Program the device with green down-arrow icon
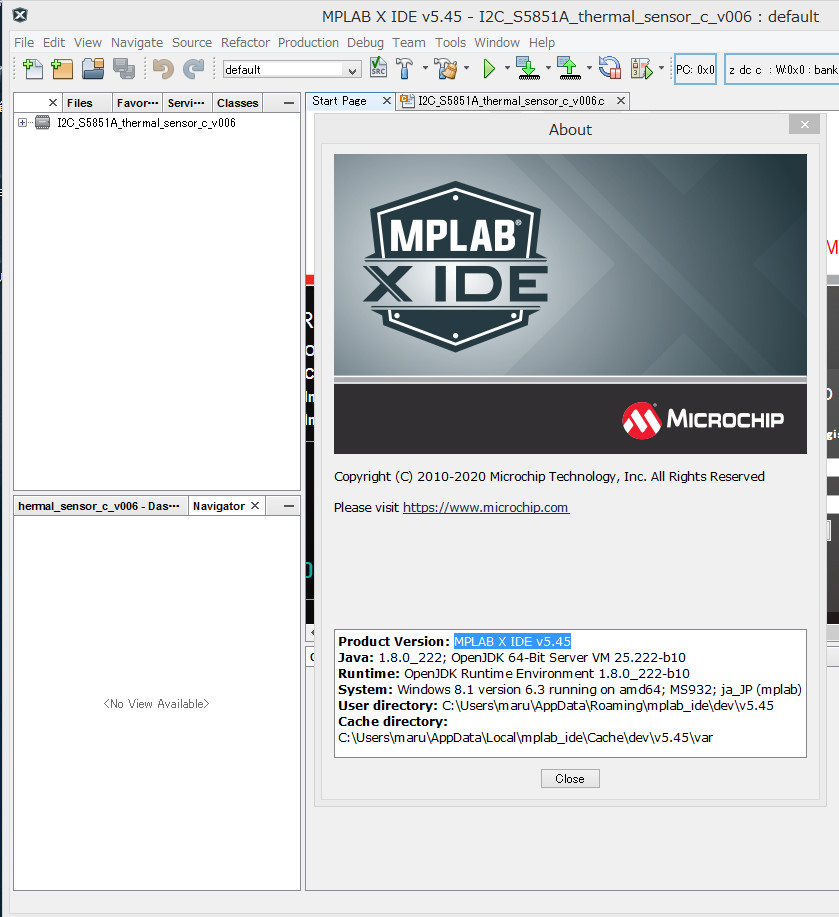Image resolution: width=839 pixels, height=917 pixels. pos(529,68)
